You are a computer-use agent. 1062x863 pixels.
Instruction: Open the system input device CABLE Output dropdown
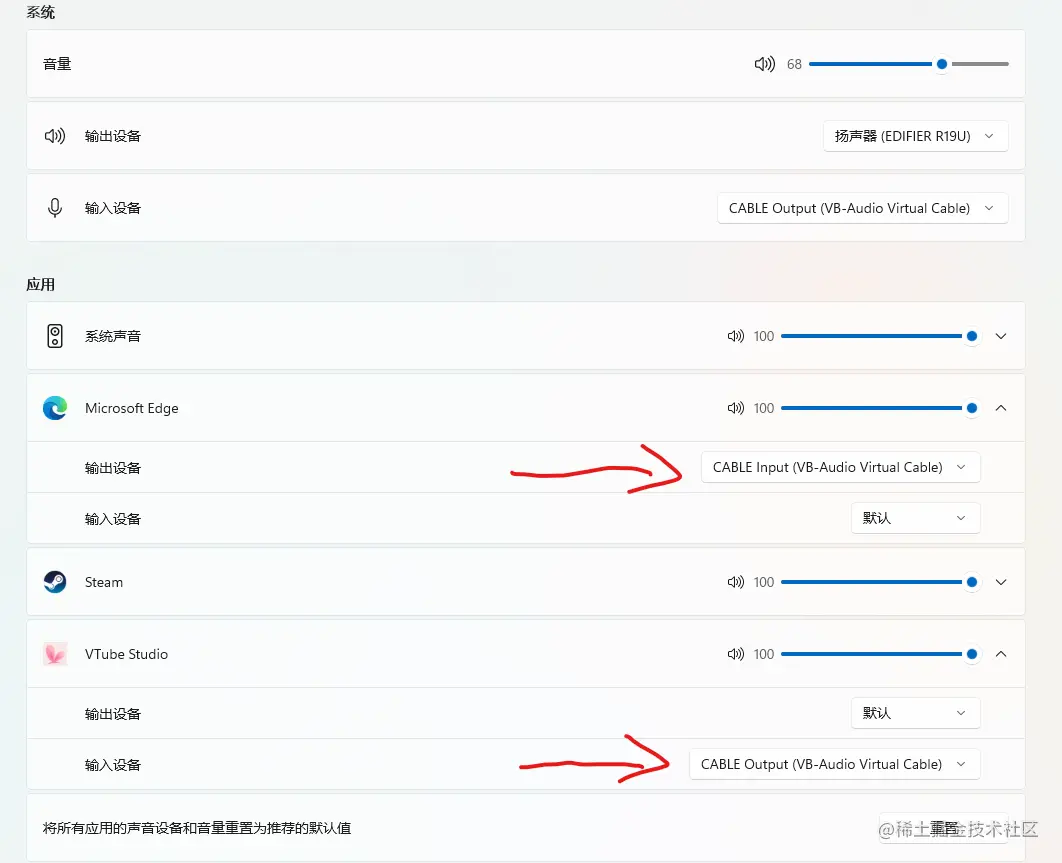pyautogui.click(x=862, y=208)
